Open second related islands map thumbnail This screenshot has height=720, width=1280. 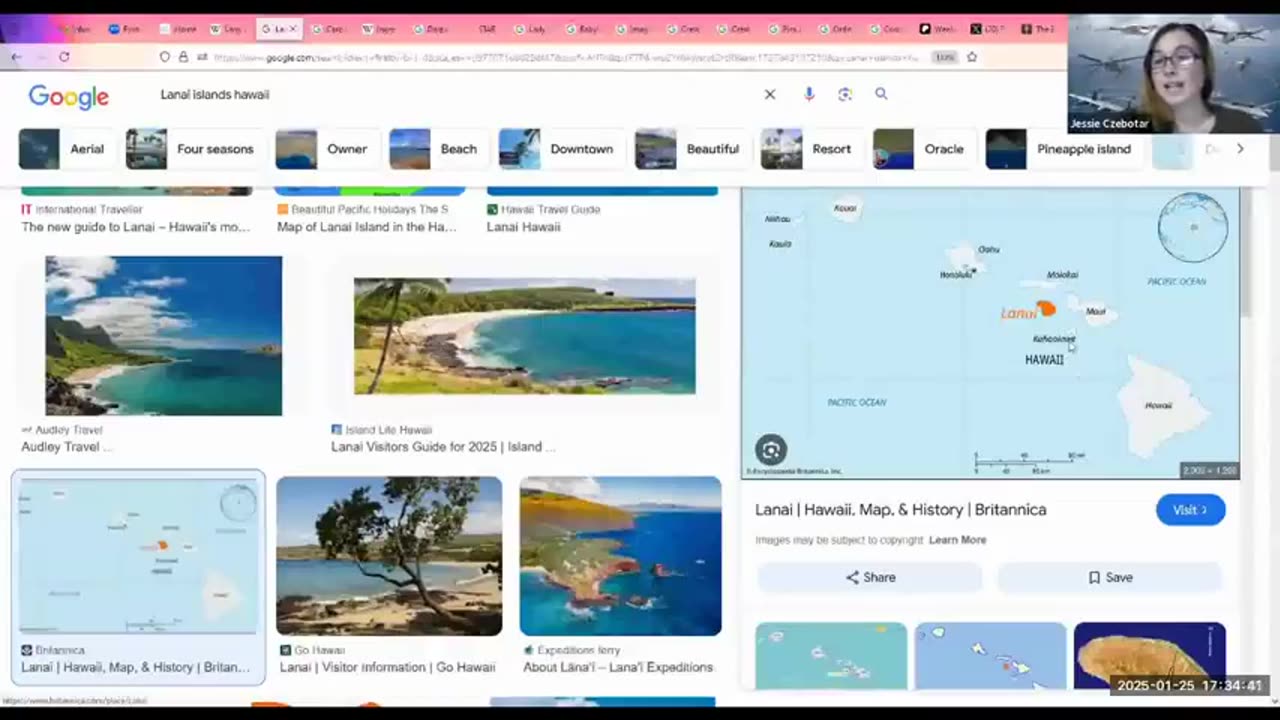click(x=990, y=656)
